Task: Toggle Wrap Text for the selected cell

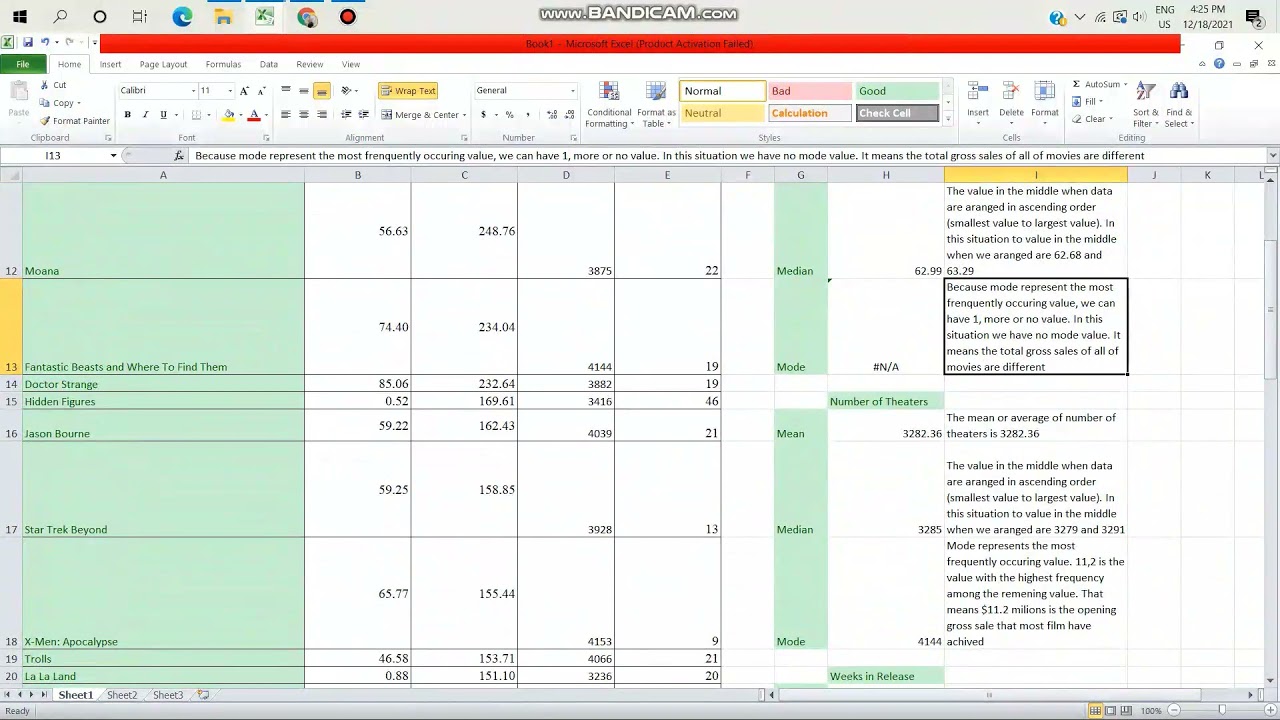Action: 407,90
